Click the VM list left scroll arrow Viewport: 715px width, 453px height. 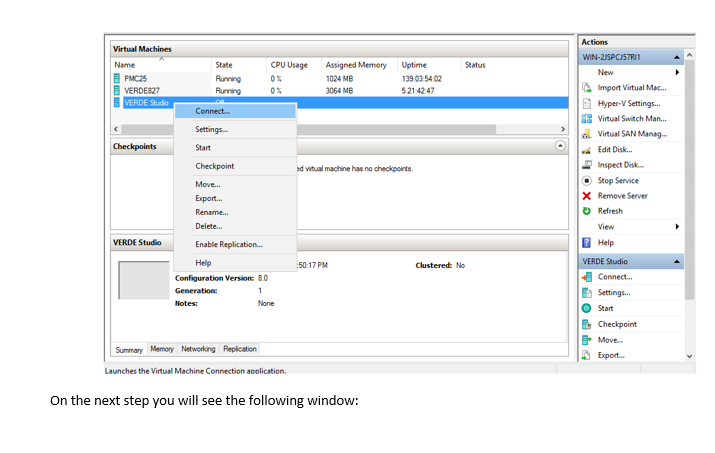pos(116,129)
